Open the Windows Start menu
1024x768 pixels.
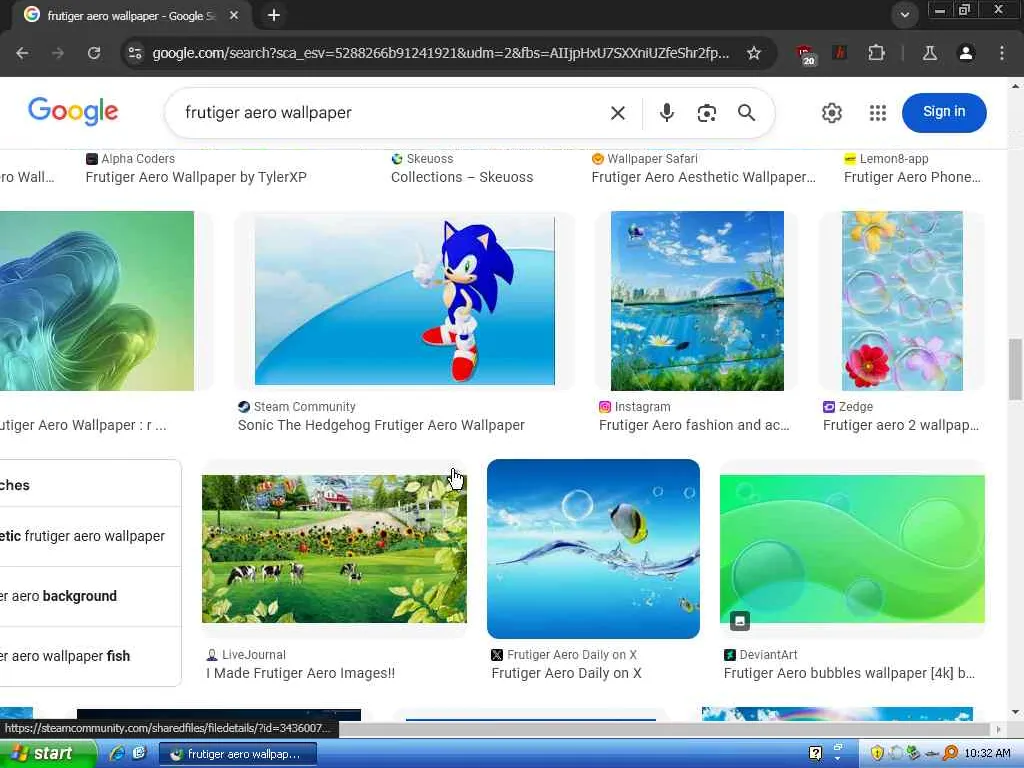point(46,753)
